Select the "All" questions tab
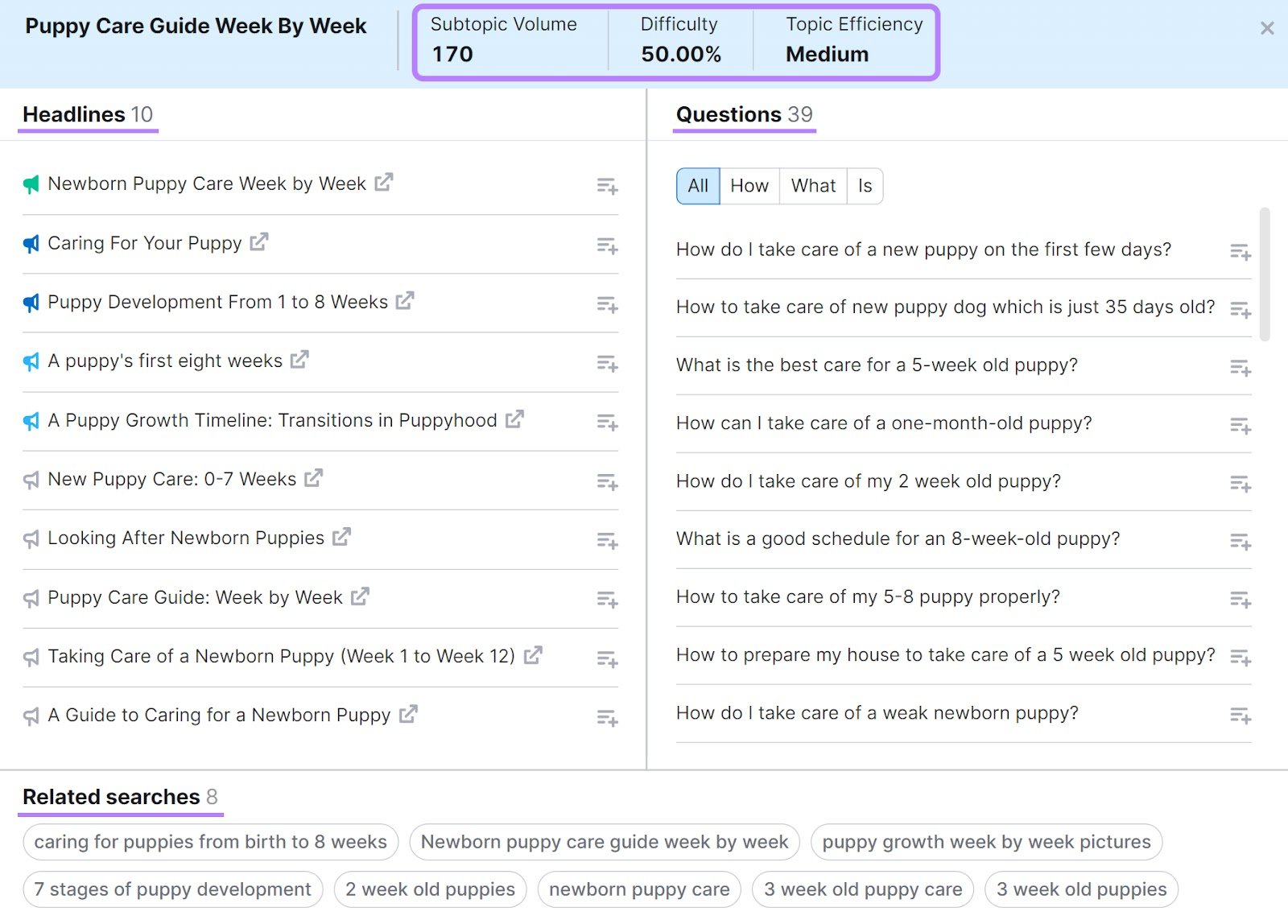 [697, 186]
